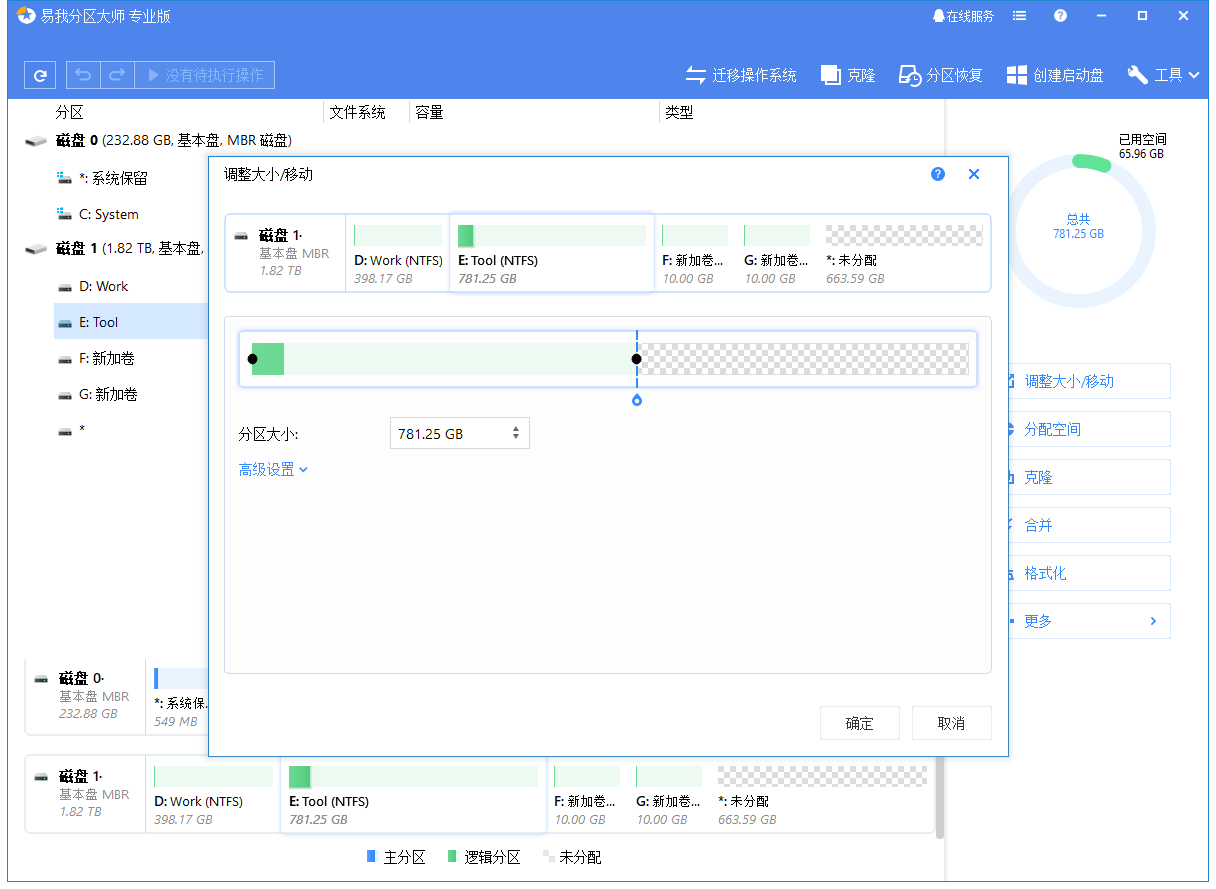Open 创建启动盘 bootable media creator
This screenshot has height=889, width=1216.
click(x=1054, y=74)
